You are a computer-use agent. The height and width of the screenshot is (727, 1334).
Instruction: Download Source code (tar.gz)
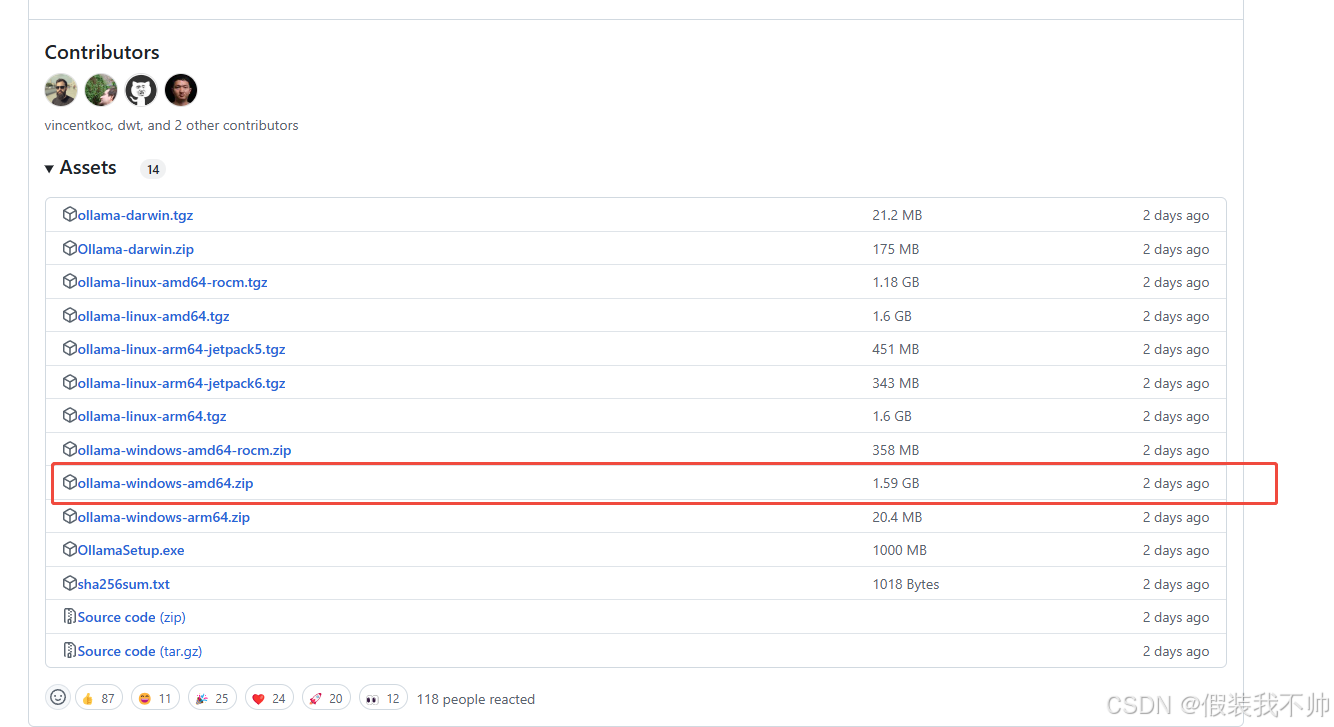pyautogui.click(x=140, y=651)
